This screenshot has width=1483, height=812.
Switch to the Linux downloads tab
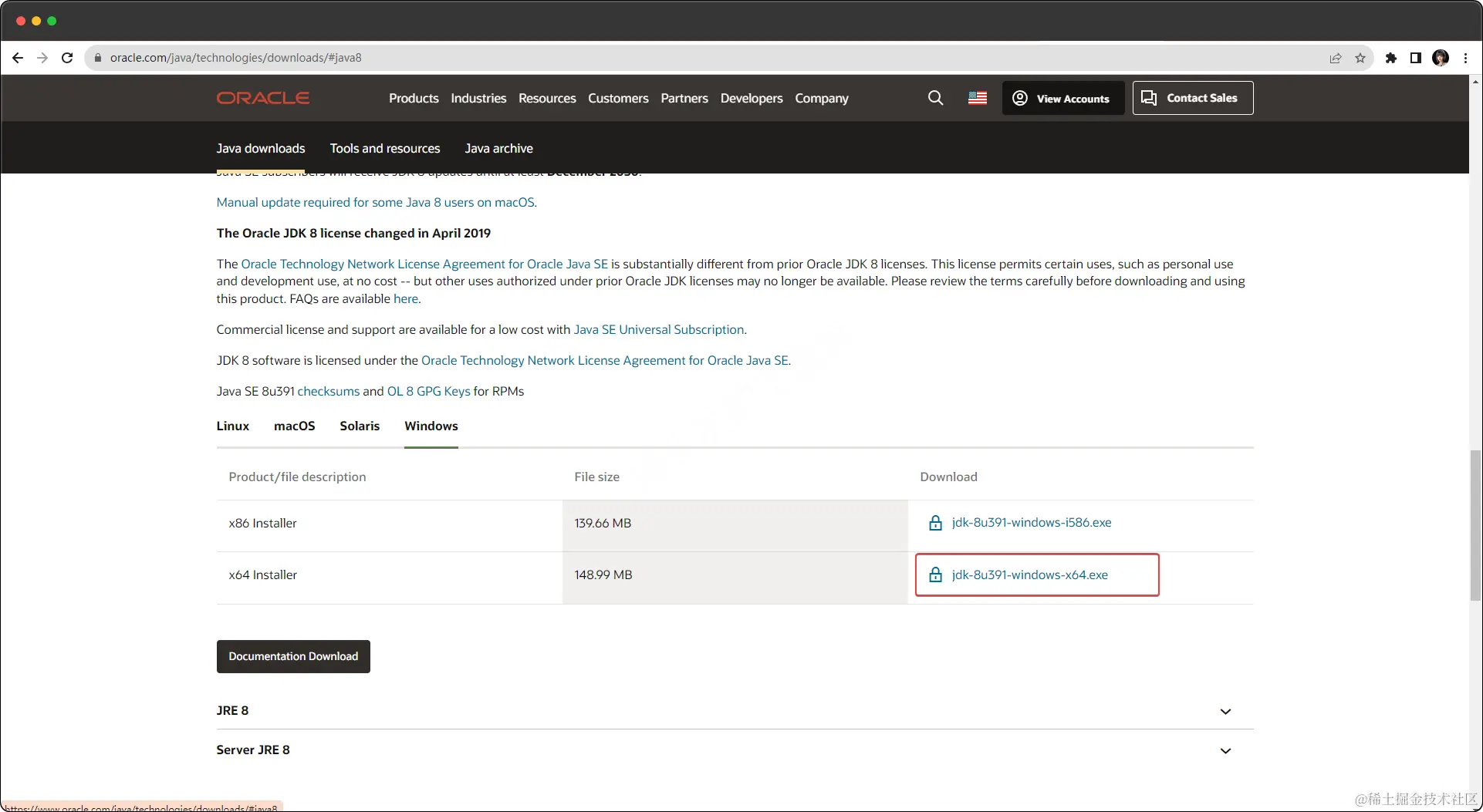point(233,426)
